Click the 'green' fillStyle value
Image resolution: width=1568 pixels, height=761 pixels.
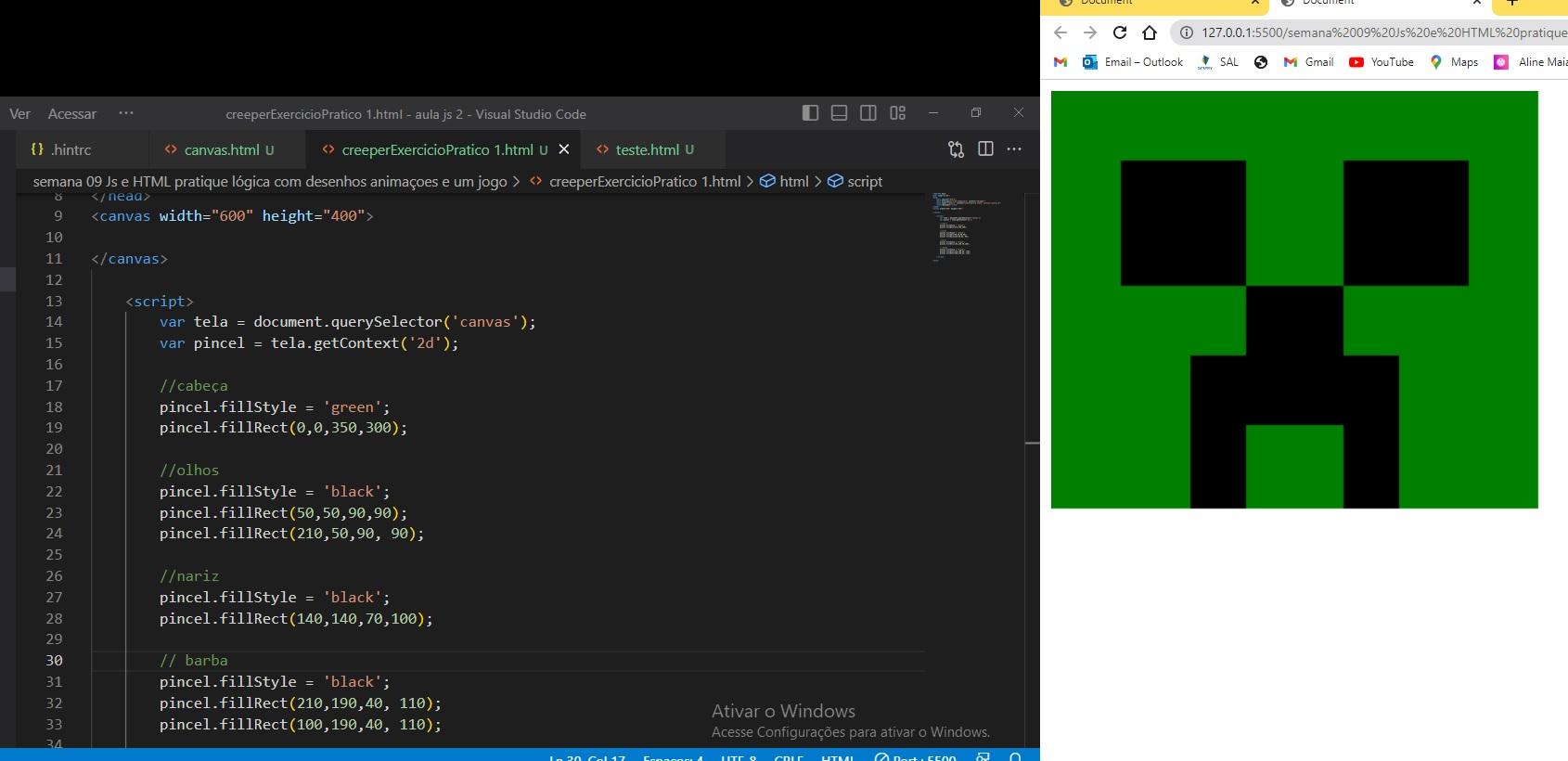tap(353, 406)
